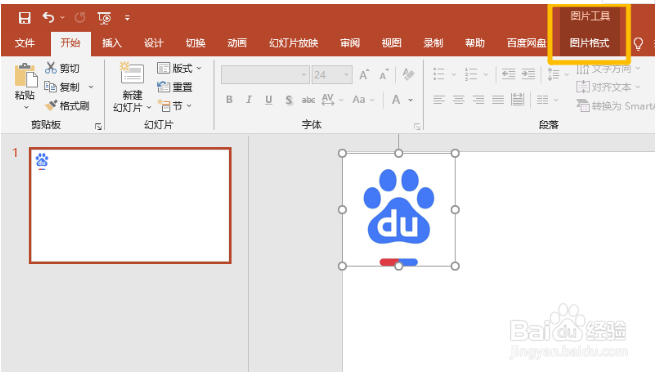Click the Undo arrow icon

pos(48,17)
